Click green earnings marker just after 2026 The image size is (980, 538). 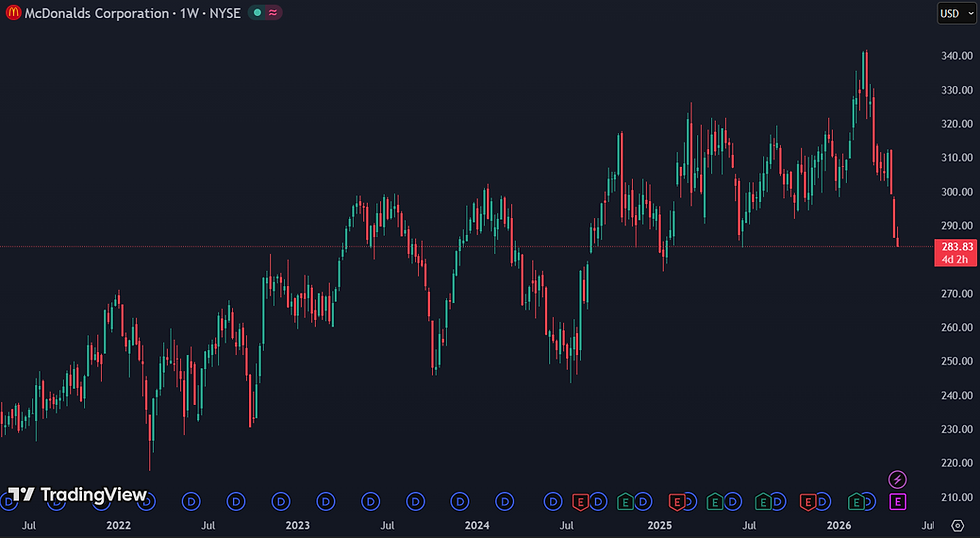coord(856,501)
